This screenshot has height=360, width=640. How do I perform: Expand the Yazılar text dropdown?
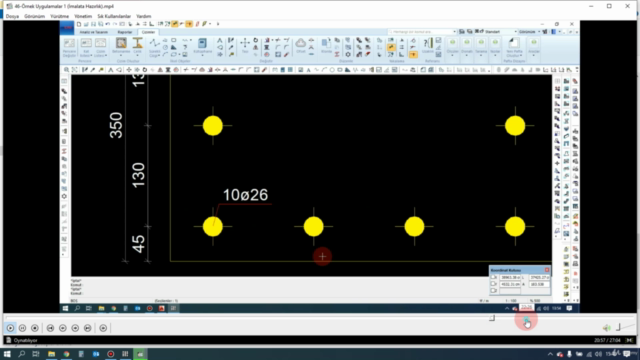click(495, 47)
